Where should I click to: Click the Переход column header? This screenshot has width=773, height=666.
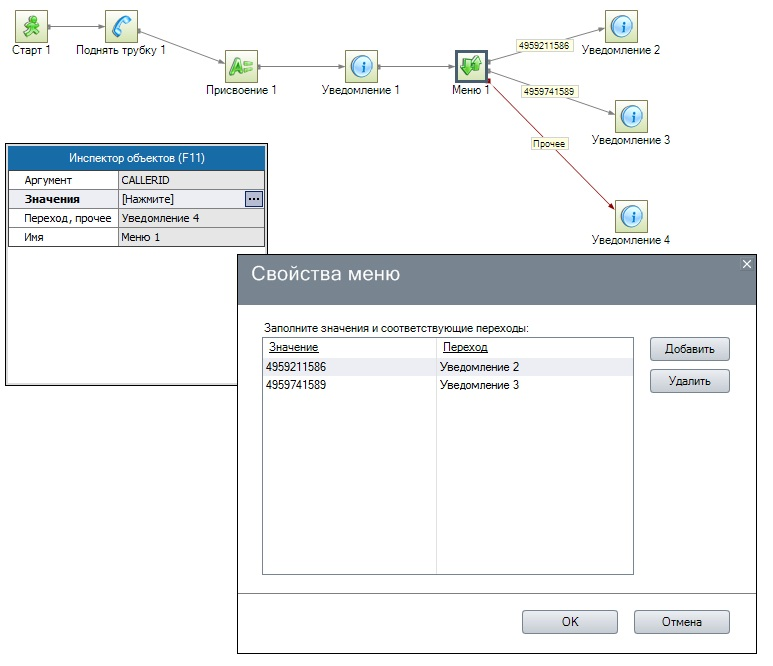[x=465, y=347]
